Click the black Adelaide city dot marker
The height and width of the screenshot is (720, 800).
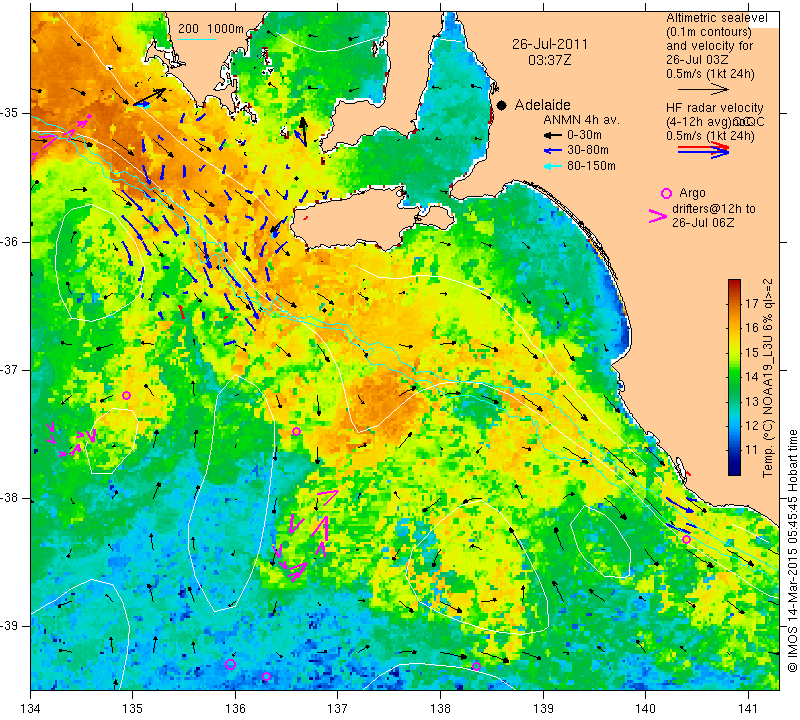click(x=502, y=105)
